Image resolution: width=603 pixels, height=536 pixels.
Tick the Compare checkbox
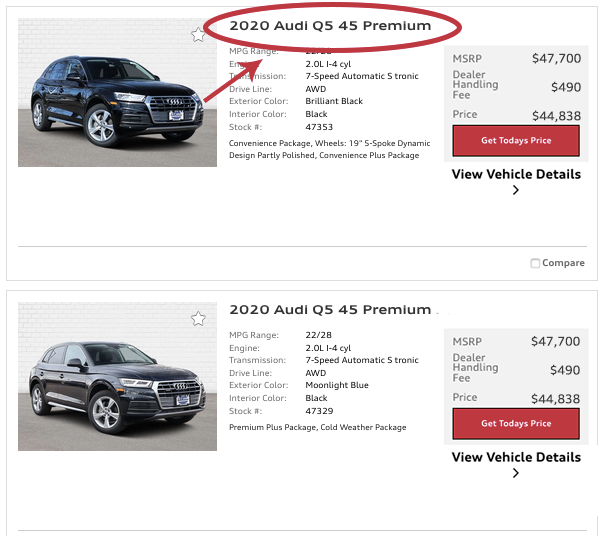click(x=535, y=263)
